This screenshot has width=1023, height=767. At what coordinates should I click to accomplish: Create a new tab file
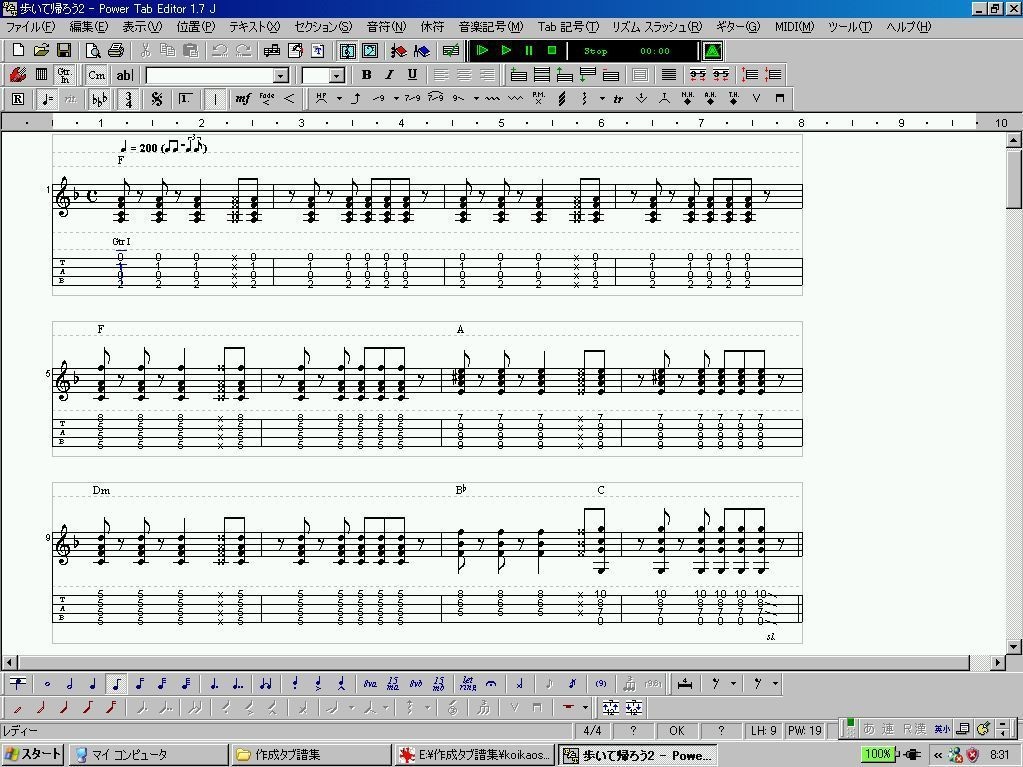(18, 50)
